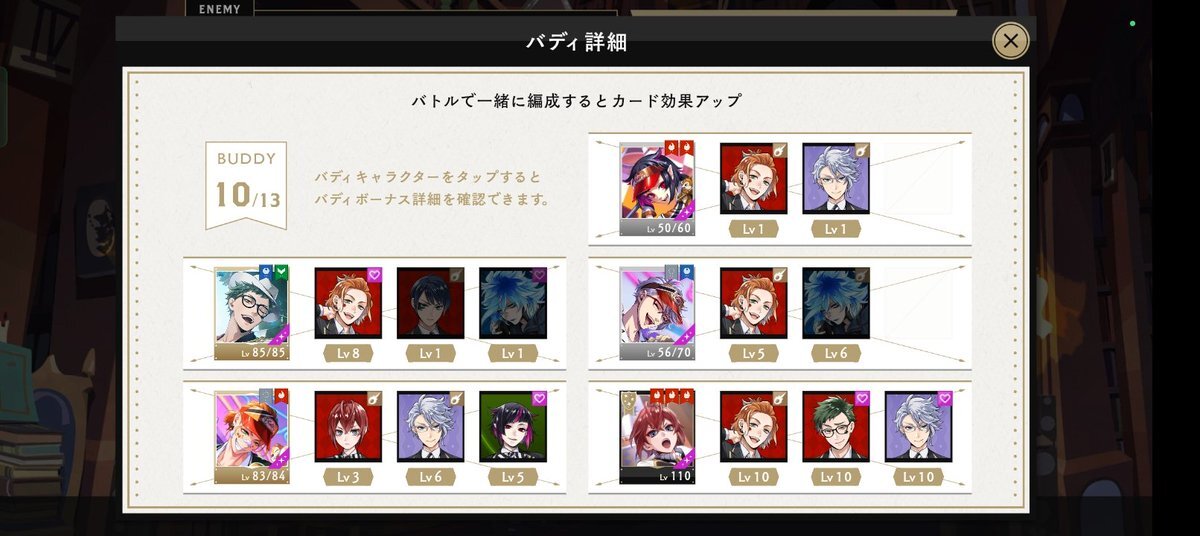This screenshot has height=536, width=1200.
Task: Tap the red-haired buddy icon labeled Lv 3
Action: pos(349,426)
